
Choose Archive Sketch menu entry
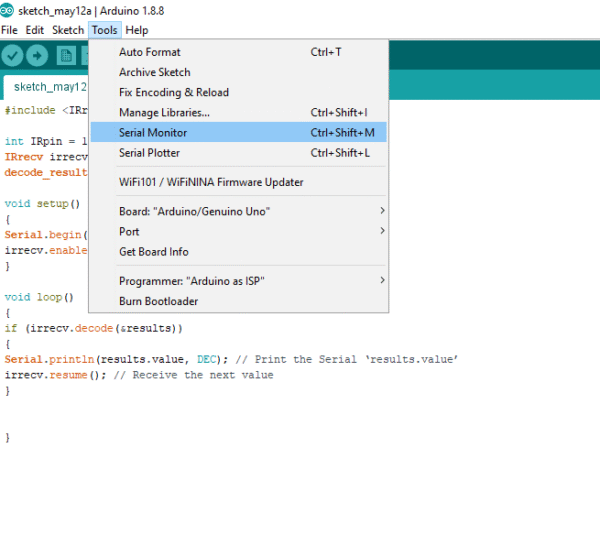[x=155, y=72]
